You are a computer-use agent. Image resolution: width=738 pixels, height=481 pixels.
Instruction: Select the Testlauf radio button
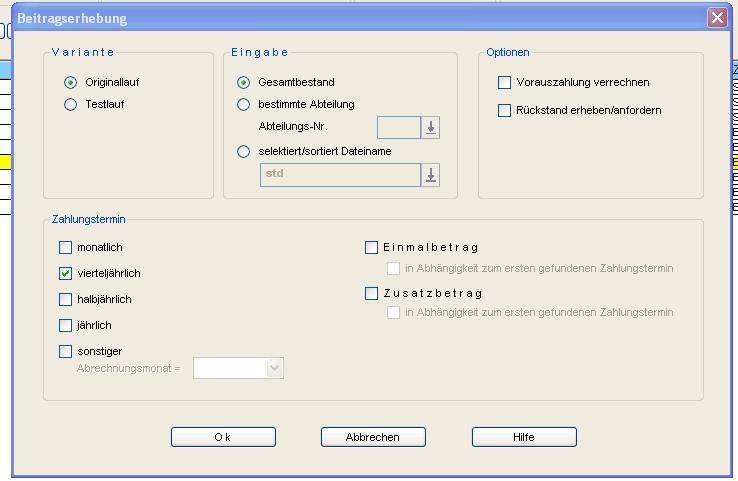70,104
